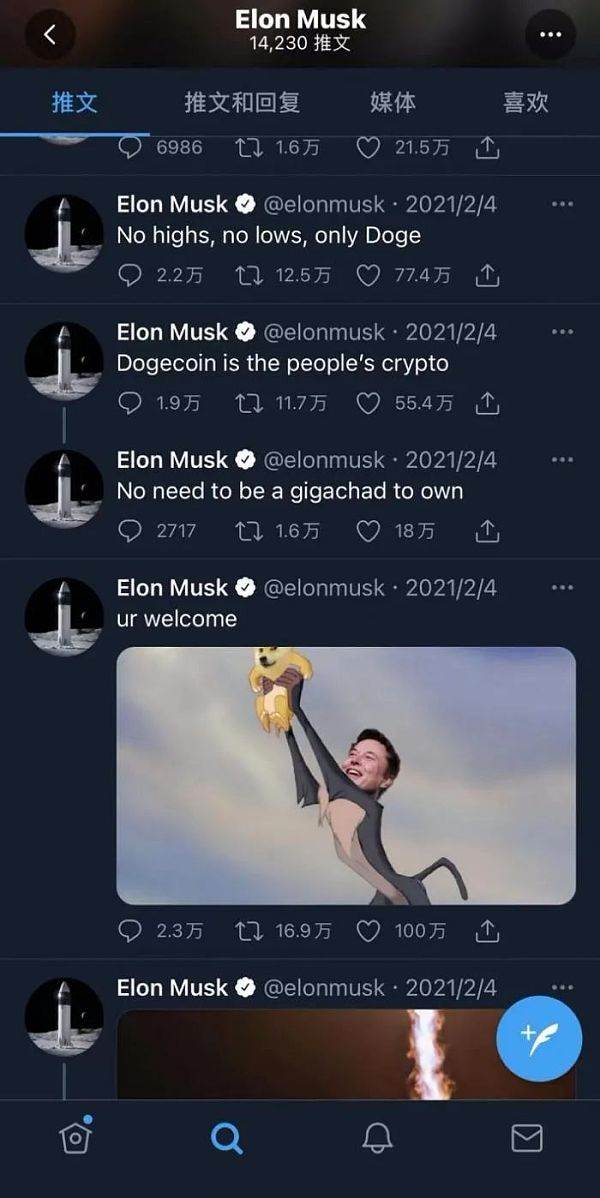Open direct messages envelope icon
The height and width of the screenshot is (1198, 600).
pyautogui.click(x=527, y=1138)
